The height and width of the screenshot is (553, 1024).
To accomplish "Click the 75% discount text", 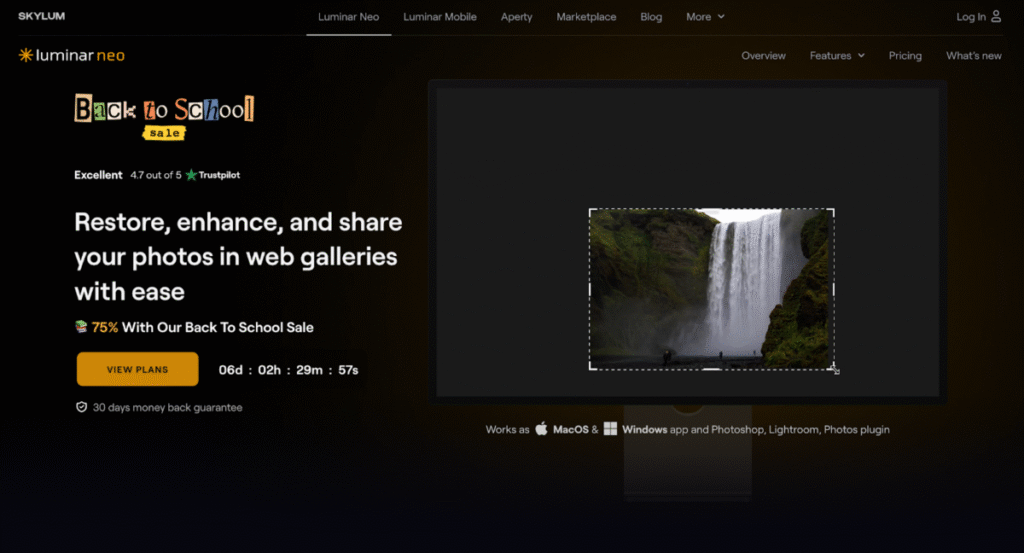I will 104,327.
